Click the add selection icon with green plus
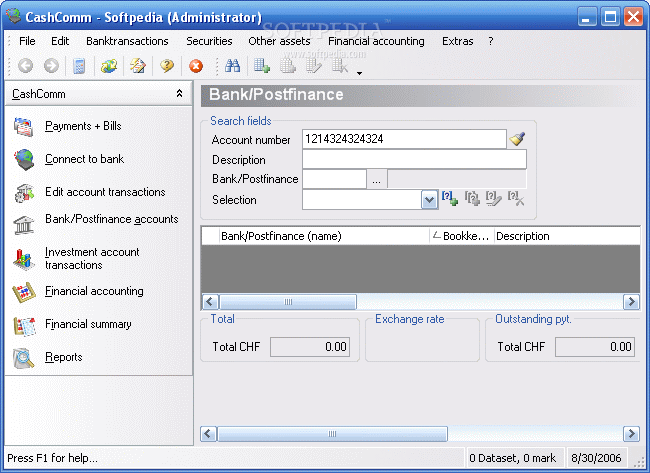 pos(450,198)
